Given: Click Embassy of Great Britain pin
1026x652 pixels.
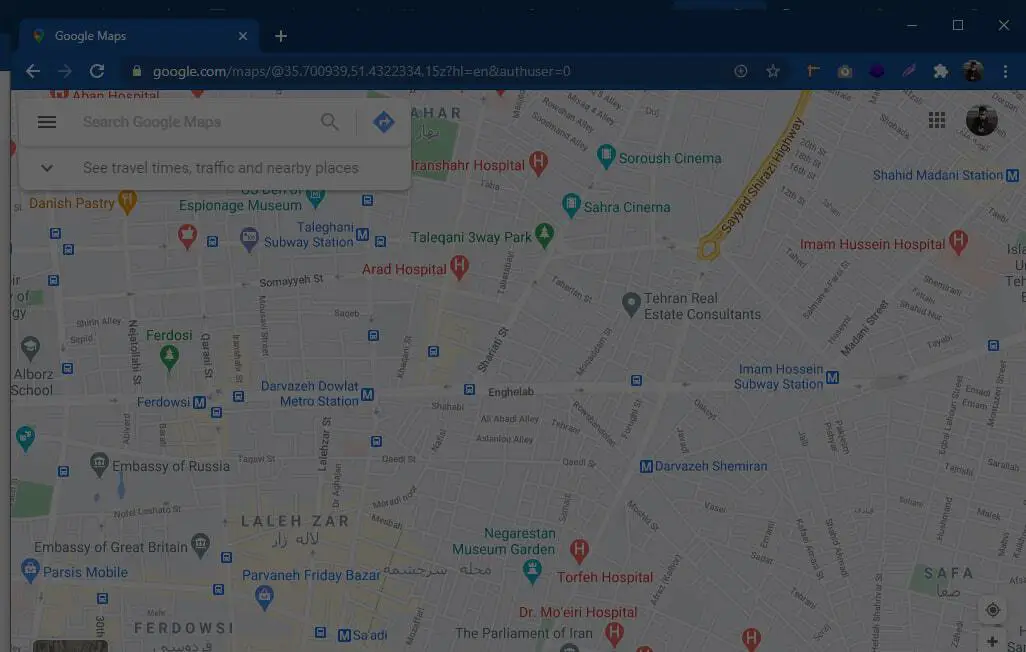Looking at the screenshot, I should 200,545.
